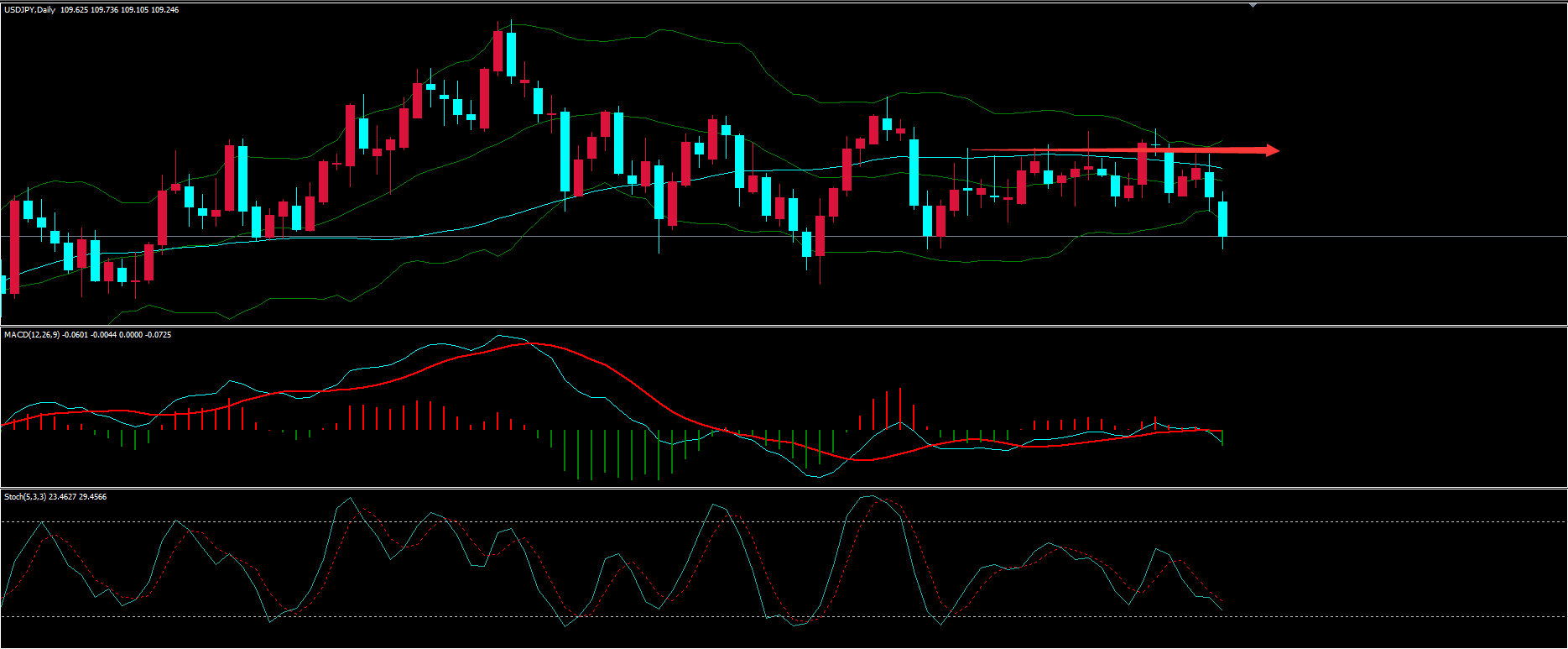Click divider between MACD and Stochastic panes
1568x649 pixels.
click(784, 488)
